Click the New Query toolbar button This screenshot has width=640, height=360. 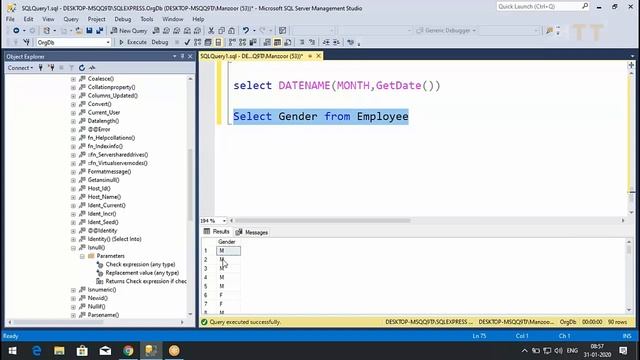[x=129, y=31]
